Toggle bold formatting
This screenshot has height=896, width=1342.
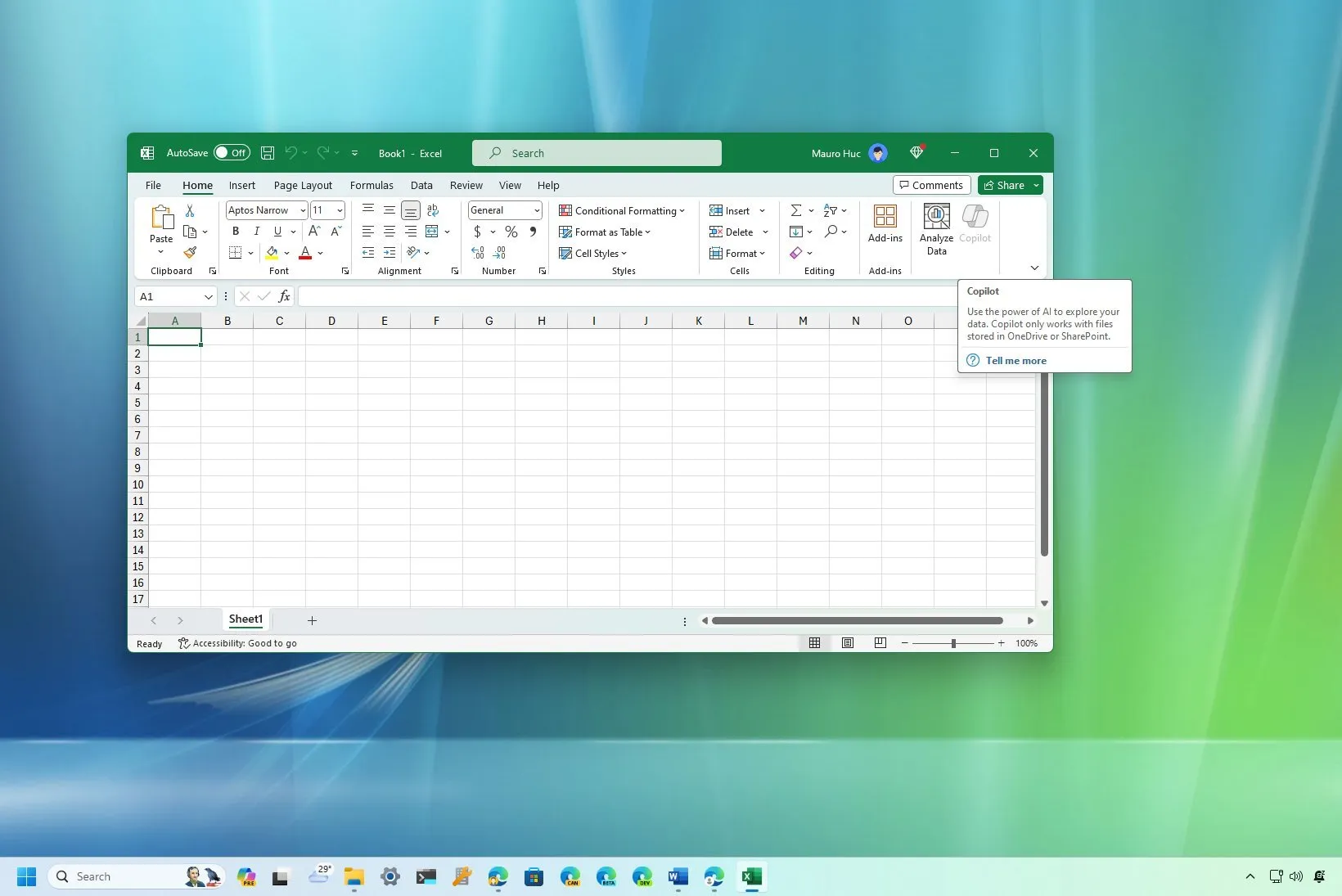point(236,232)
